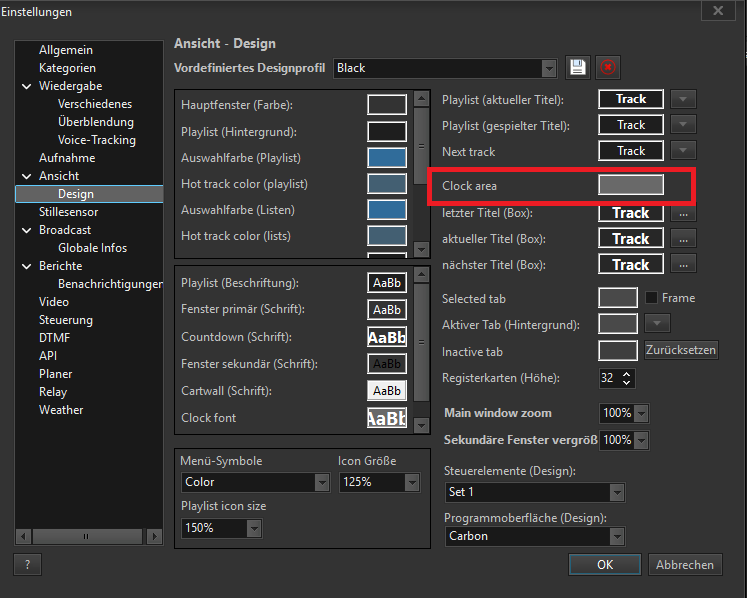Open the Steuerelemente (Design) Set 1 dropdown

pos(616,492)
